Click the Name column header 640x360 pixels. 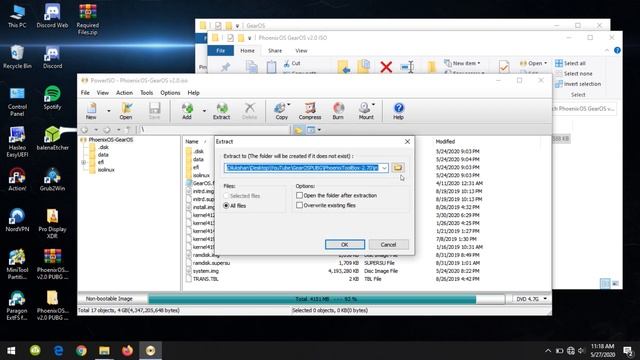(192, 142)
